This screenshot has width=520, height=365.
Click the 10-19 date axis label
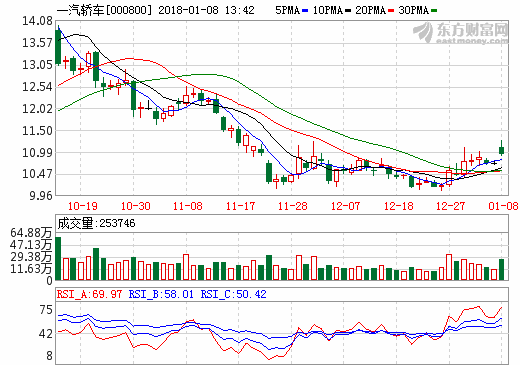tap(83, 206)
